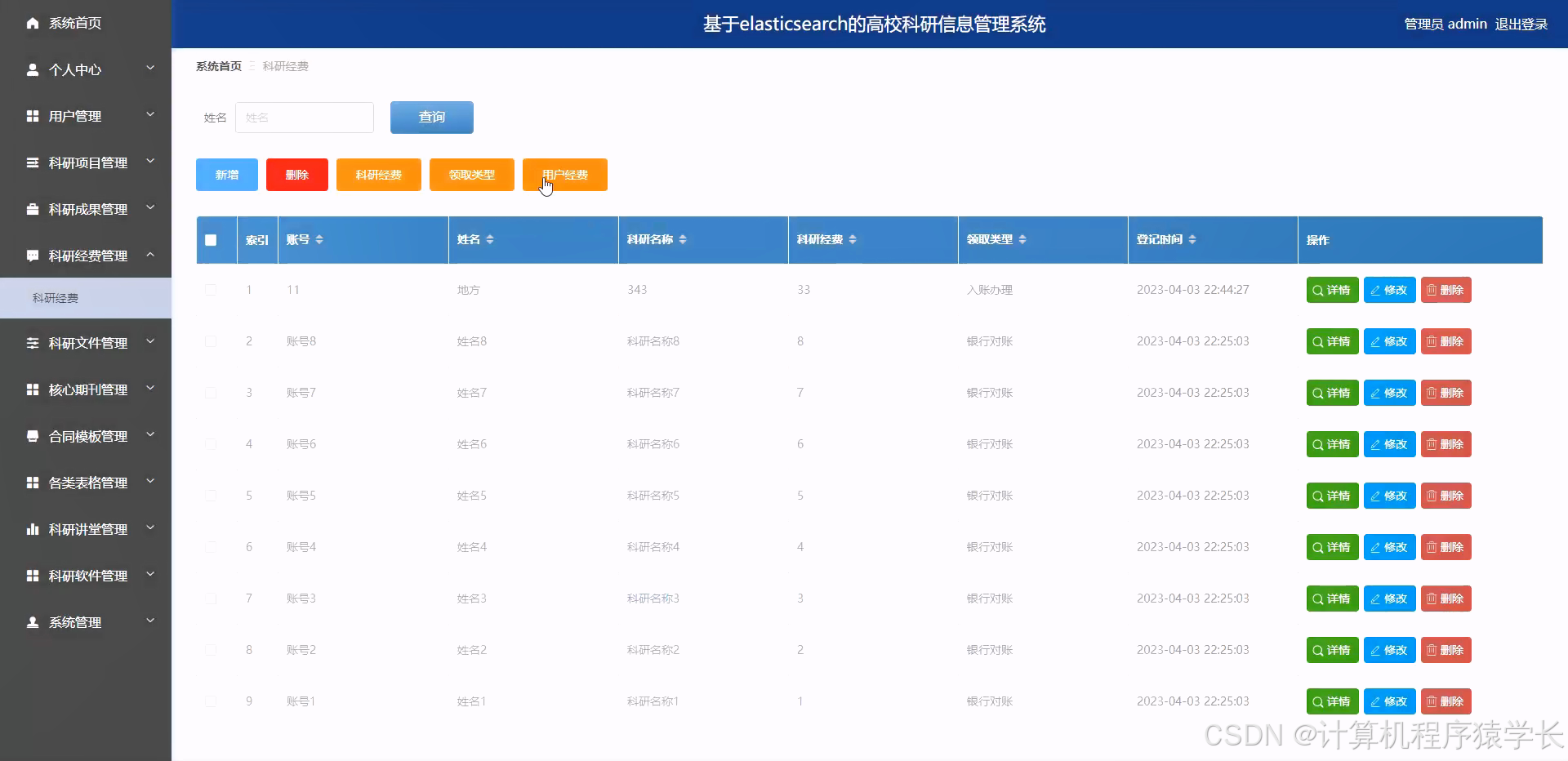Click the home icon beside 系统首页
This screenshot has width=1568, height=761.
point(33,23)
